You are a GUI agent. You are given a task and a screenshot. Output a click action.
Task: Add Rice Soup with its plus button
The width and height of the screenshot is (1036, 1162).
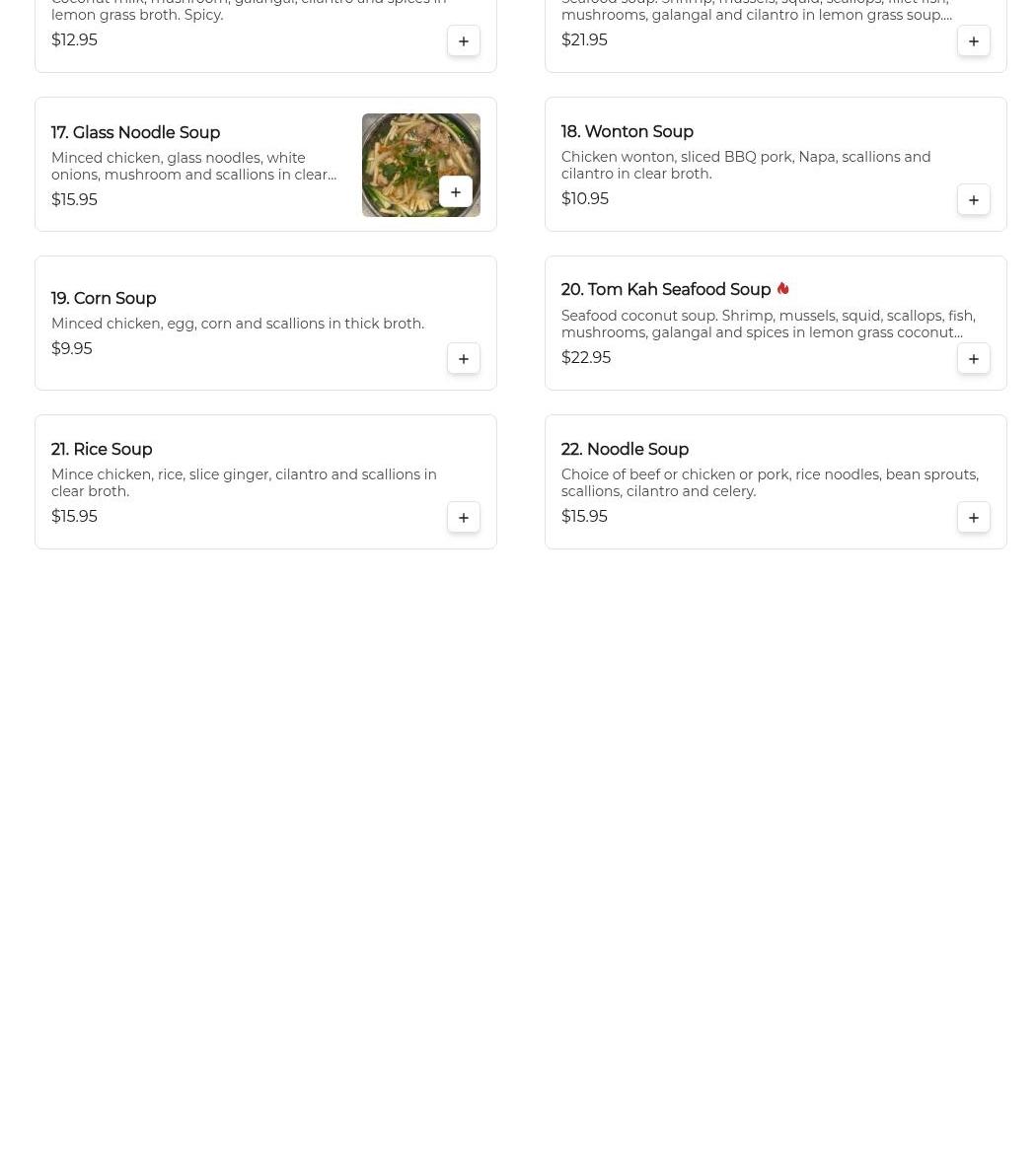point(463,517)
